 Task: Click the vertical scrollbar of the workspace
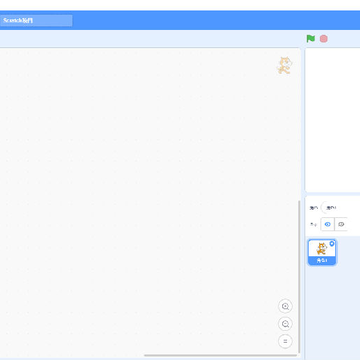point(299,277)
